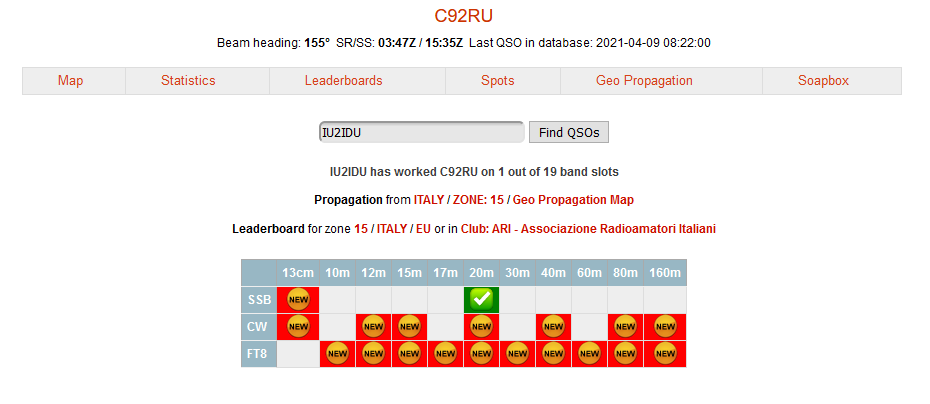This screenshot has width=930, height=404.
Task: Open ITALY link in the Leaderboard line
Action: [392, 228]
